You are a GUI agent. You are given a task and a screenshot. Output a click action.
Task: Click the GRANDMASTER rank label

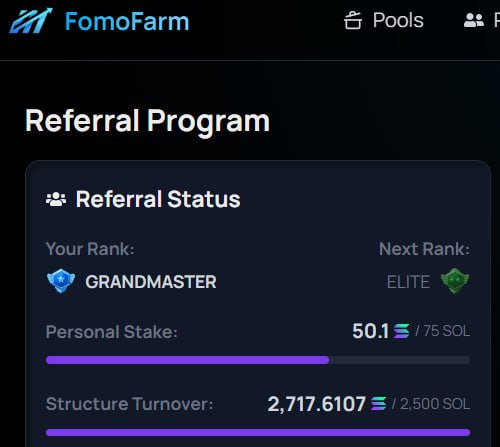[x=151, y=282]
